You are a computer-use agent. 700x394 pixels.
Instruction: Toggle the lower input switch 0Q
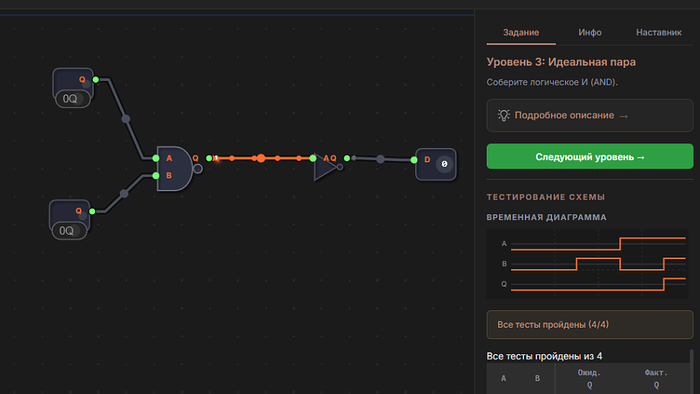[x=69, y=231]
